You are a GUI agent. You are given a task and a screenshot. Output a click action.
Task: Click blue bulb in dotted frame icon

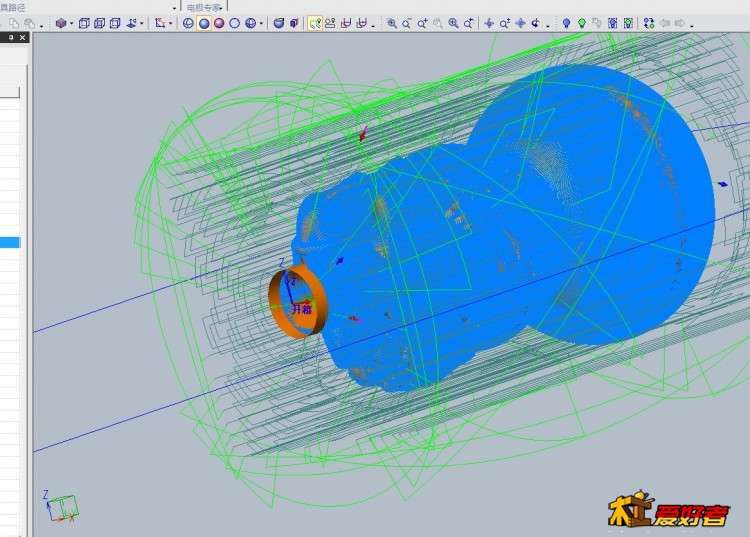pyautogui.click(x=613, y=23)
